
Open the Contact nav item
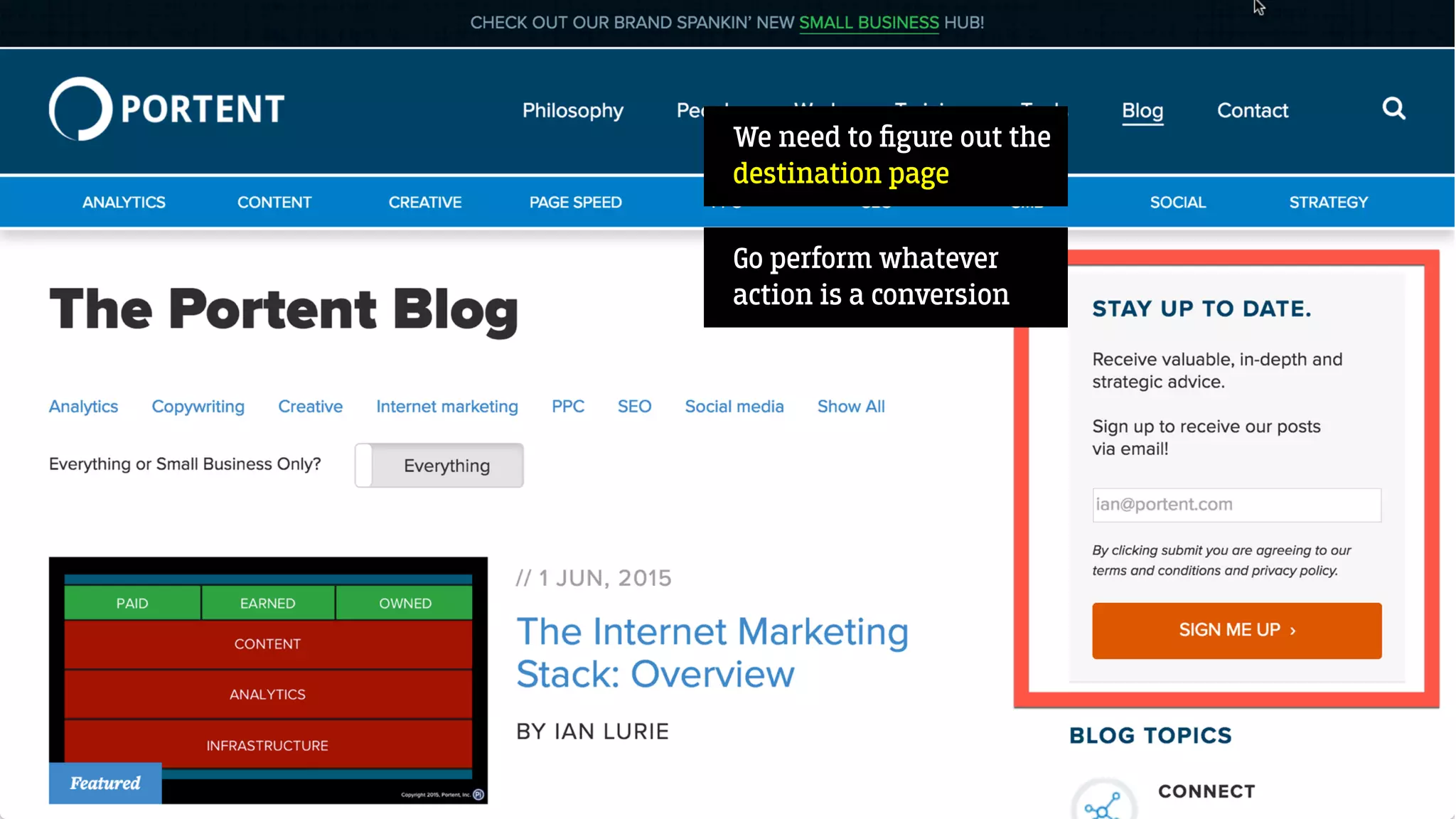tap(1252, 110)
